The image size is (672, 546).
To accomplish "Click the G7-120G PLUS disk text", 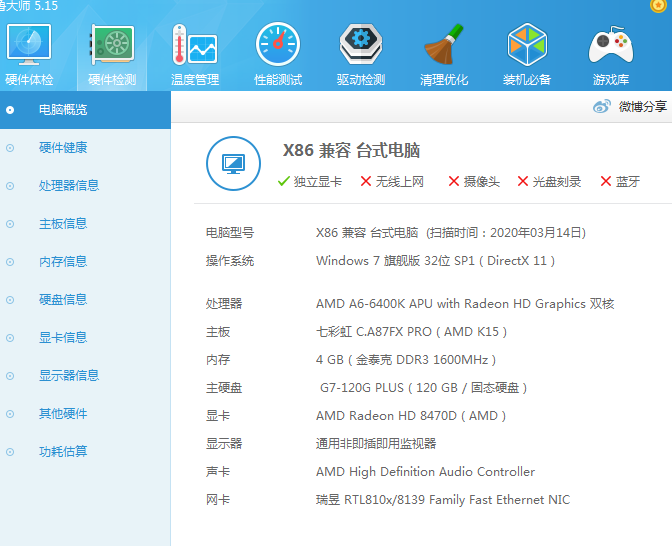I will point(423,387).
